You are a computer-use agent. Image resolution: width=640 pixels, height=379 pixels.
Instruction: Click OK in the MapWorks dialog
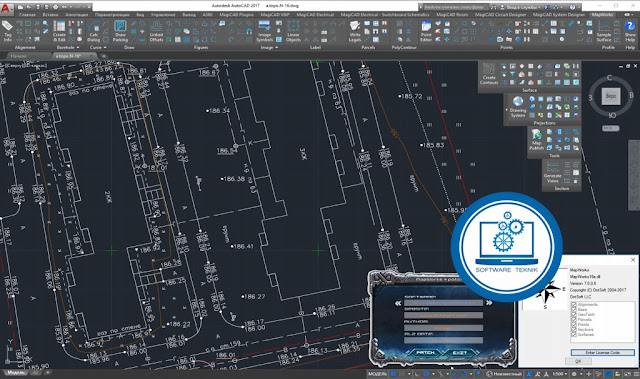578,361
